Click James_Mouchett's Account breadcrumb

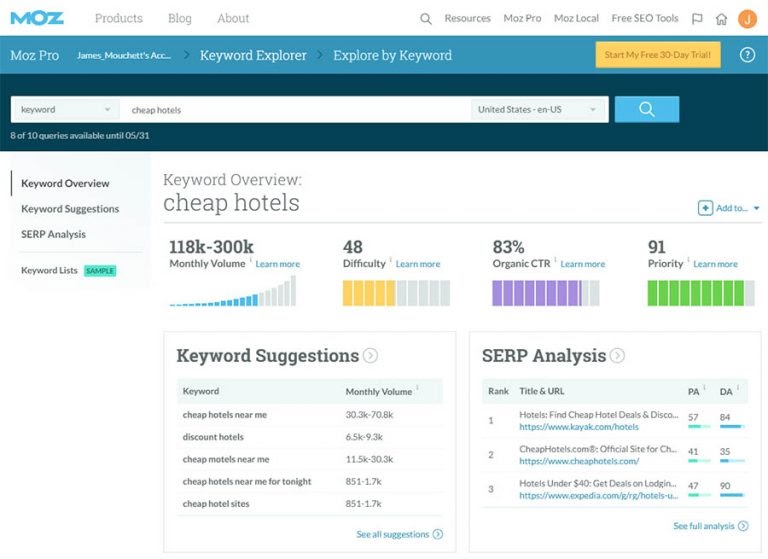click(124, 55)
